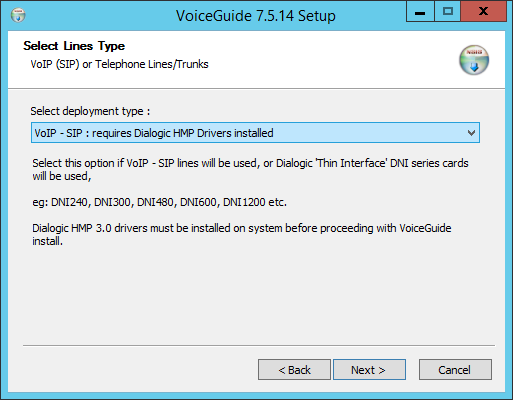Click the NSIS installer logo in header

[474, 60]
